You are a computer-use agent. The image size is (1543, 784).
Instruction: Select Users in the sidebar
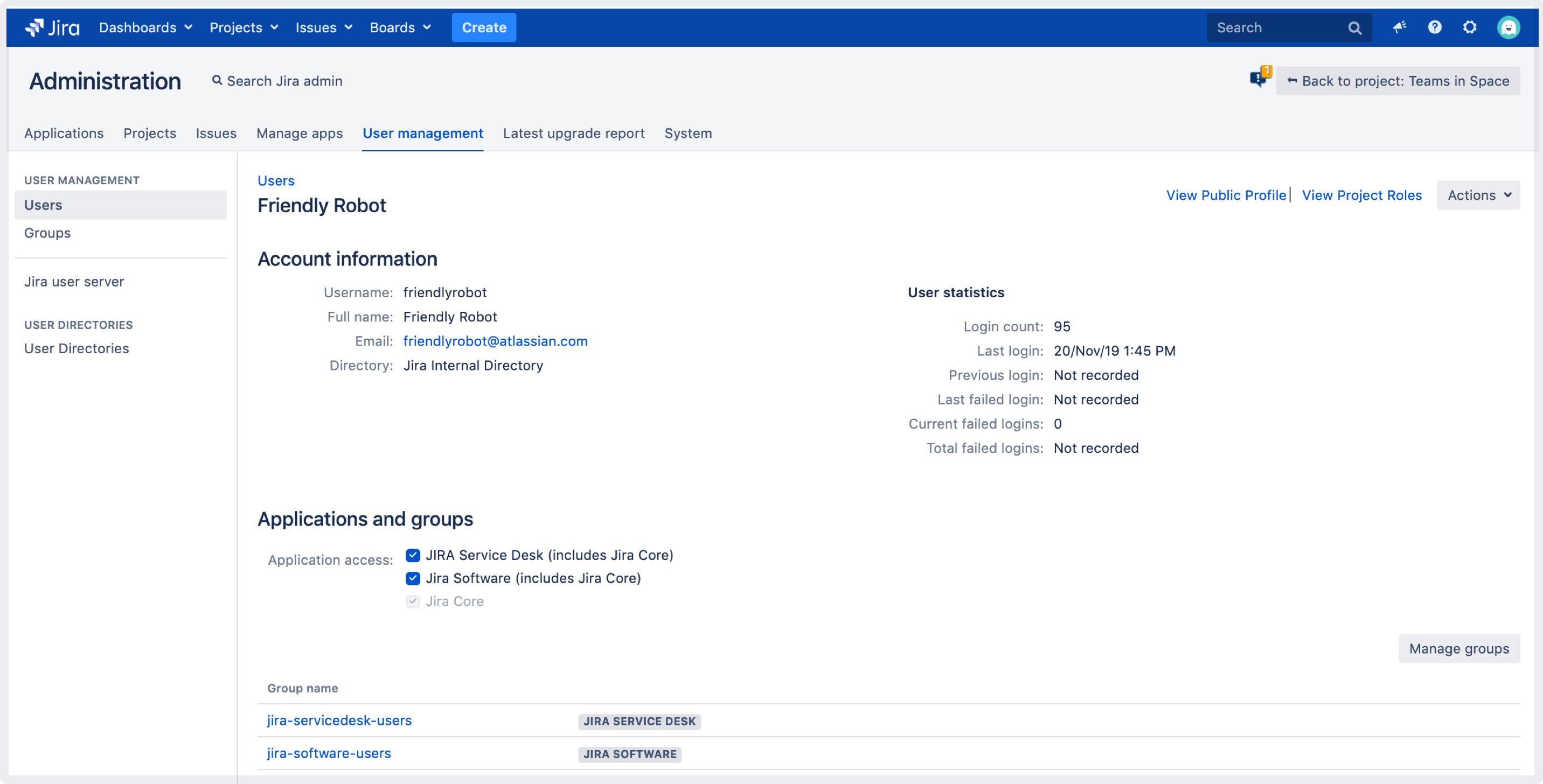click(120, 205)
